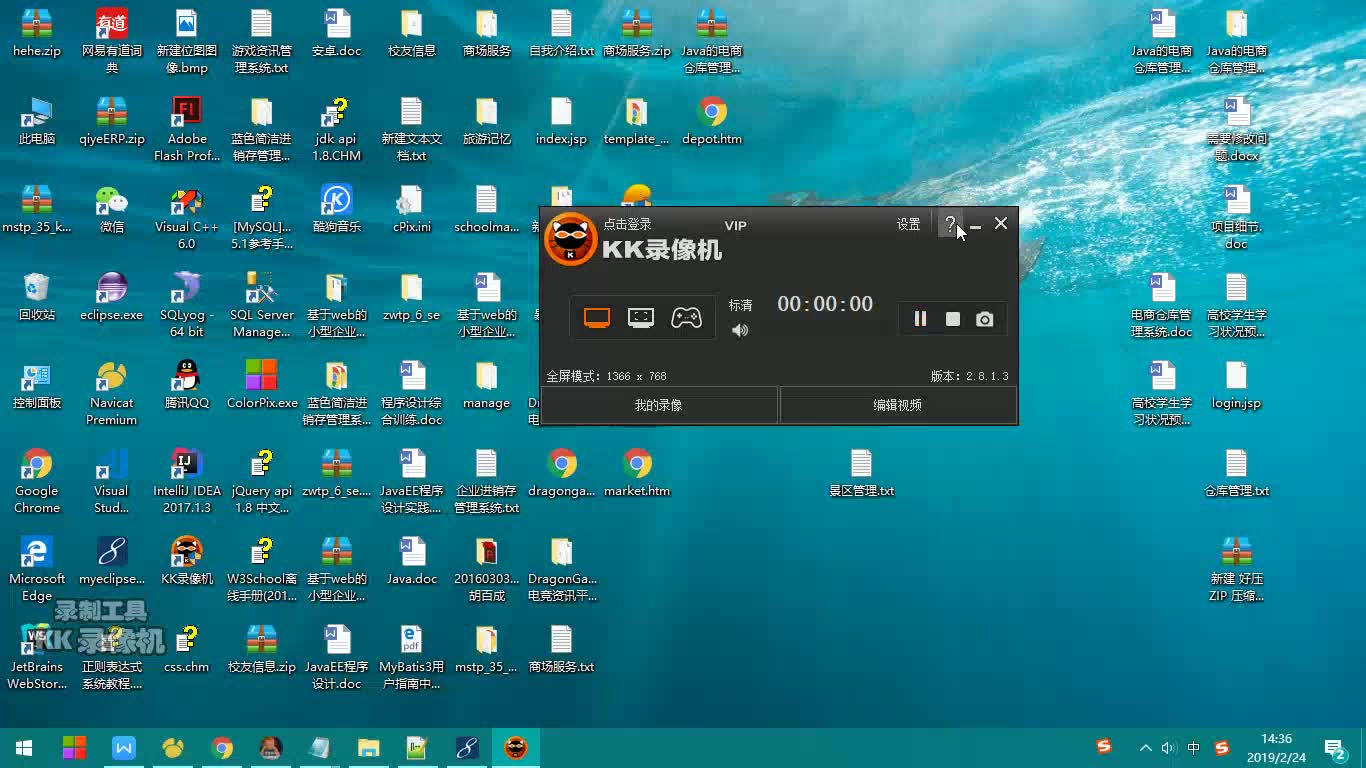The width and height of the screenshot is (1366, 768).
Task: Pause the recording
Action: 920,318
